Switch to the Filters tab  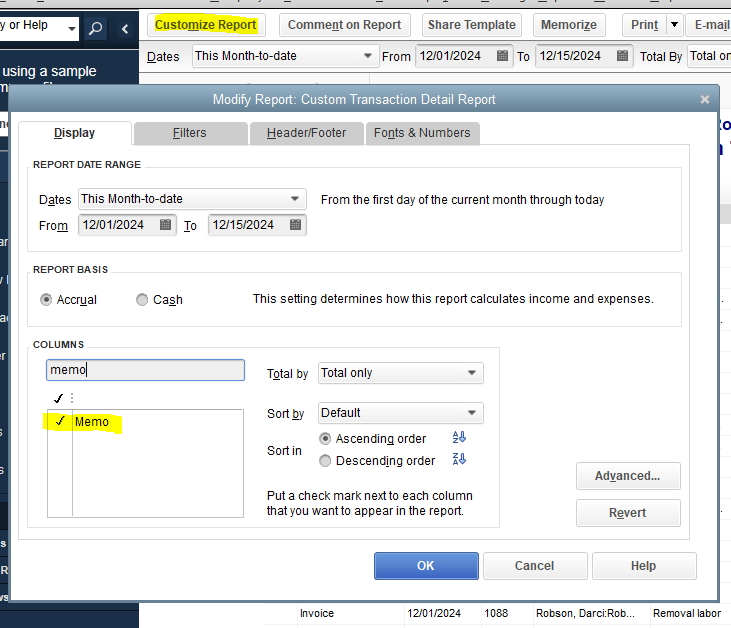point(190,133)
